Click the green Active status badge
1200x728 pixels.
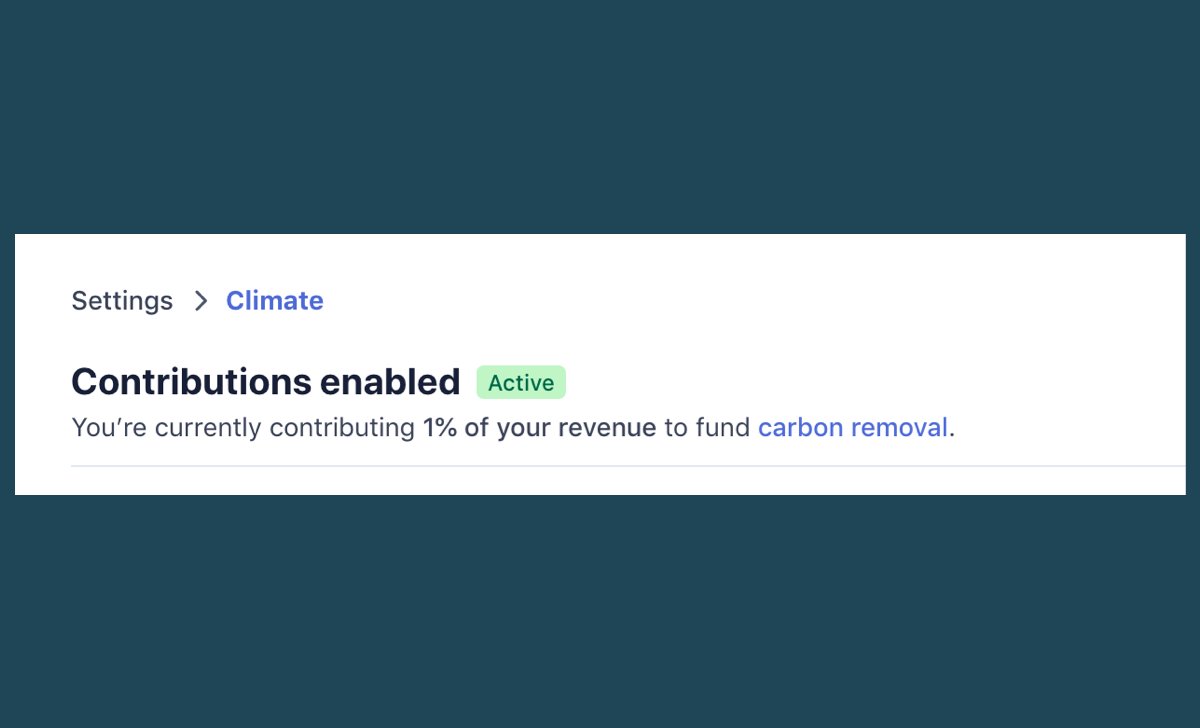pyautogui.click(x=521, y=383)
